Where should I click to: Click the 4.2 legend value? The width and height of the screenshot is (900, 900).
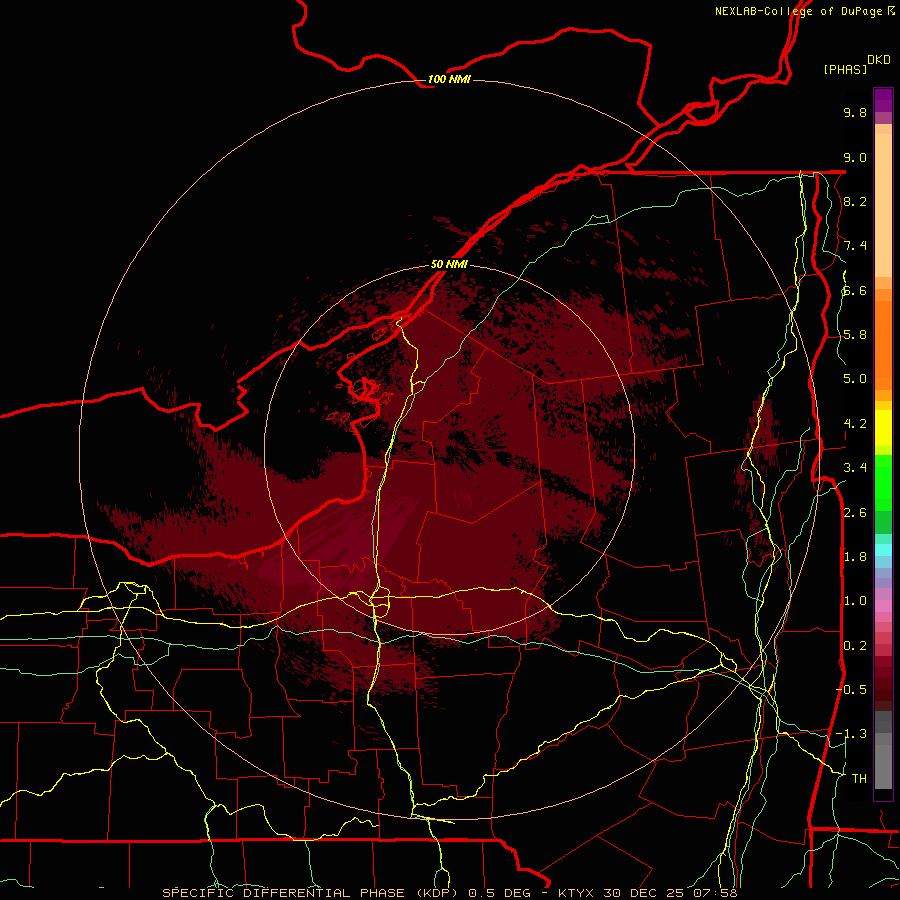pyautogui.click(x=855, y=424)
